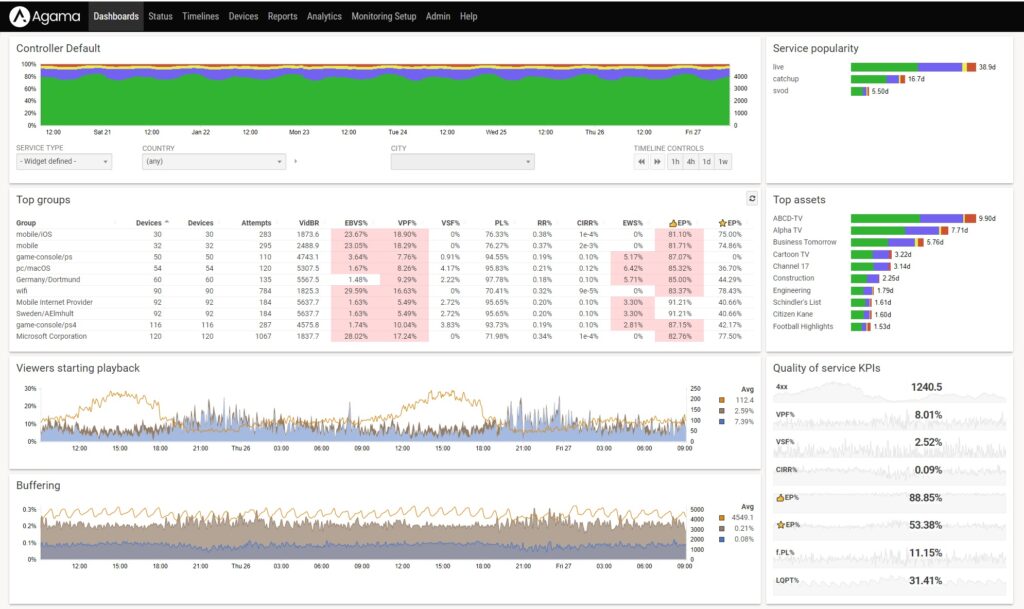This screenshot has width=1024, height=609.
Task: Toggle blue series in Viewers starting playback legend
Action: click(722, 422)
